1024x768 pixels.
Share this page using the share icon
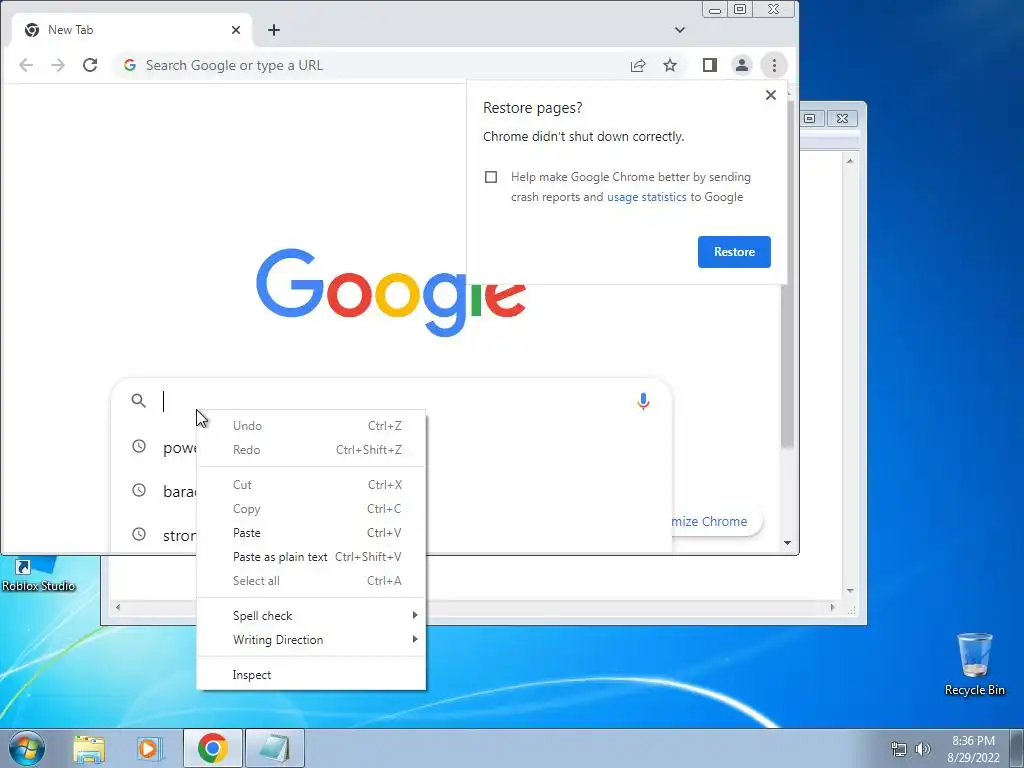tap(638, 65)
